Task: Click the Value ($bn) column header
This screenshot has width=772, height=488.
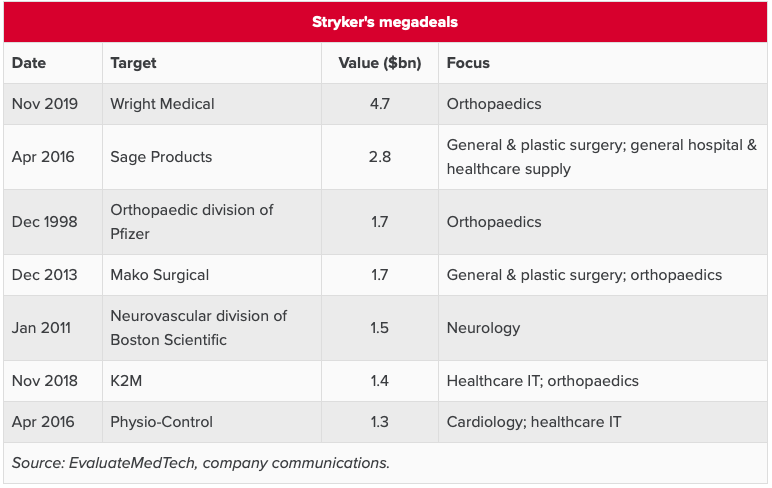Action: coord(379,63)
